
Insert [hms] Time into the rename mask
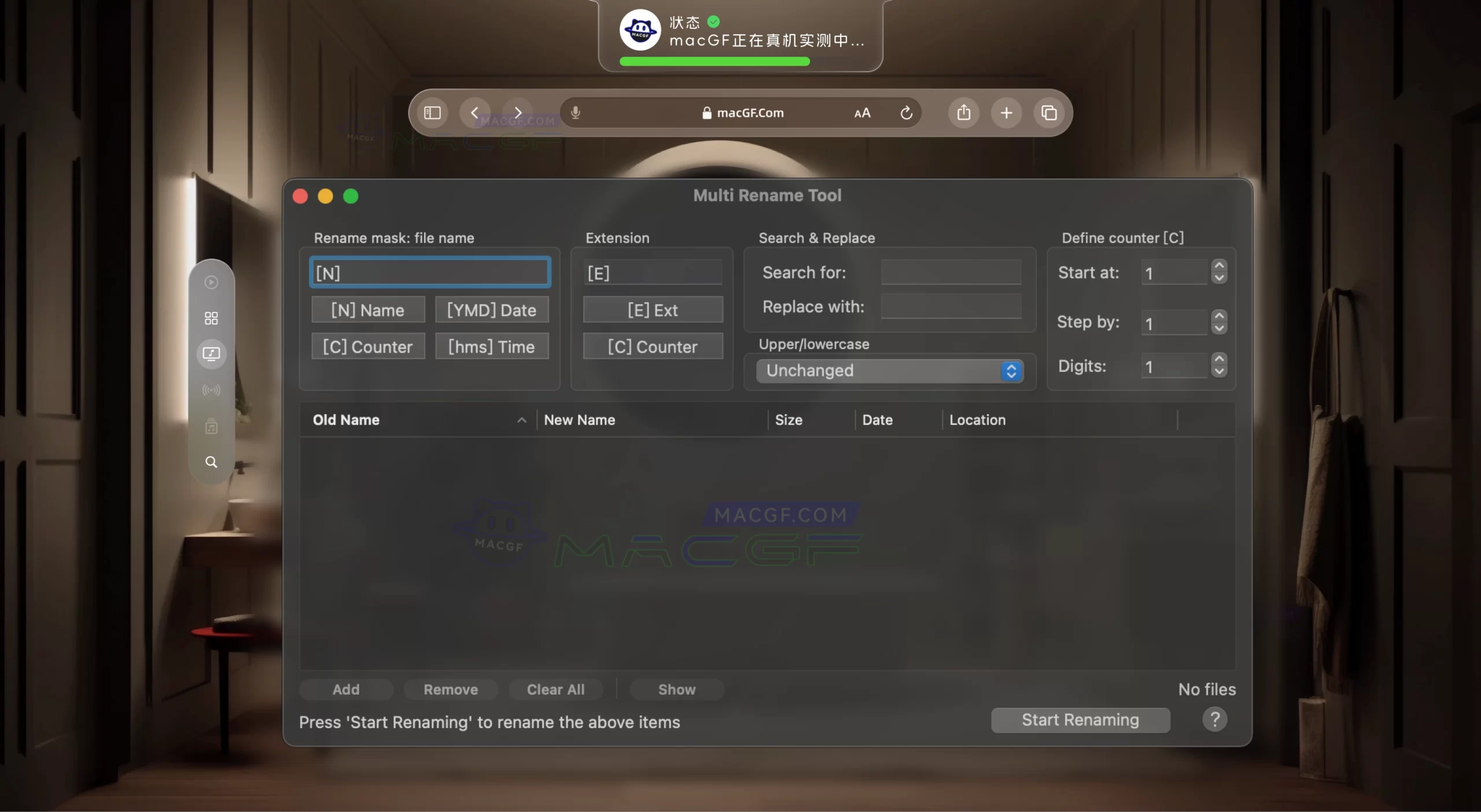(x=491, y=346)
